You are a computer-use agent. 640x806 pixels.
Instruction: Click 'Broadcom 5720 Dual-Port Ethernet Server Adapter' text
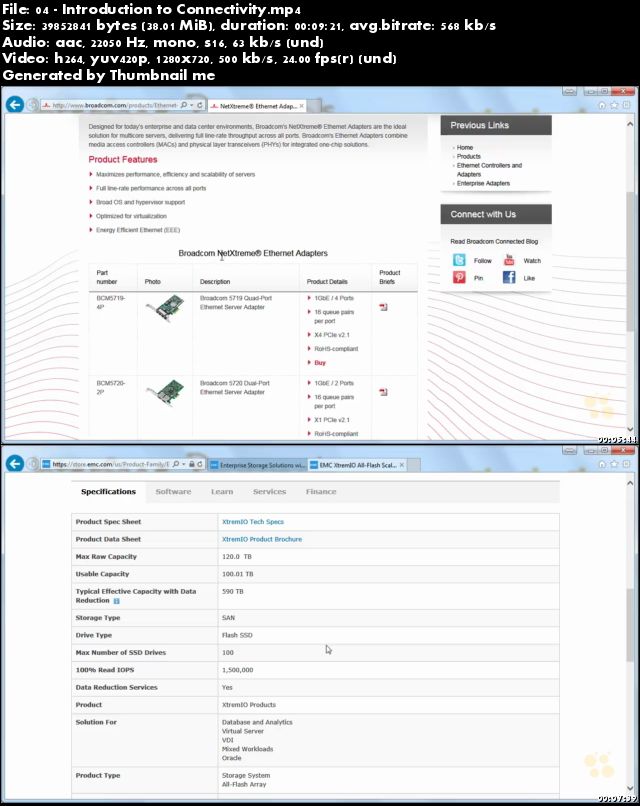click(x=234, y=388)
